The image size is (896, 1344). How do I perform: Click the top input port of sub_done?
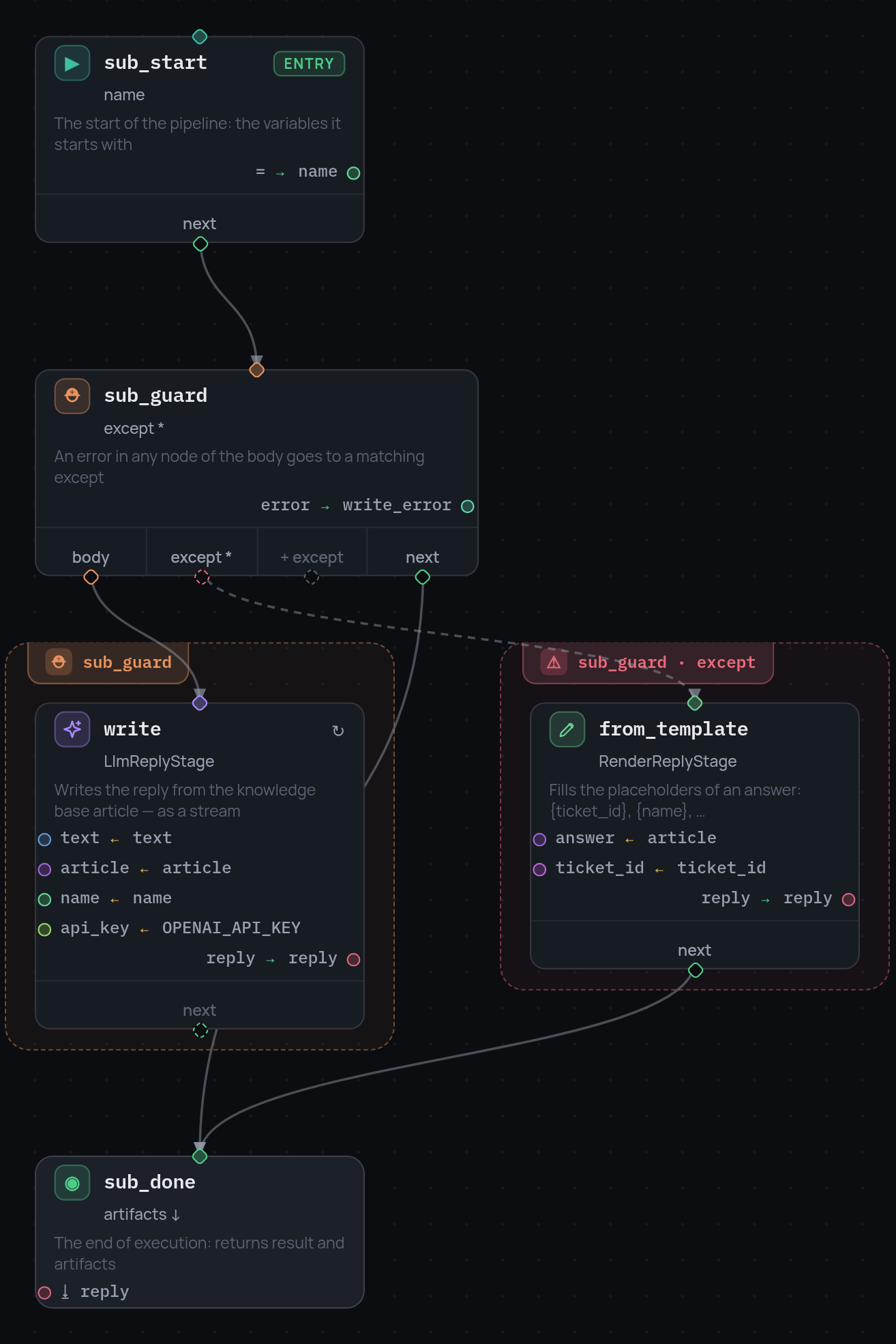[200, 1156]
